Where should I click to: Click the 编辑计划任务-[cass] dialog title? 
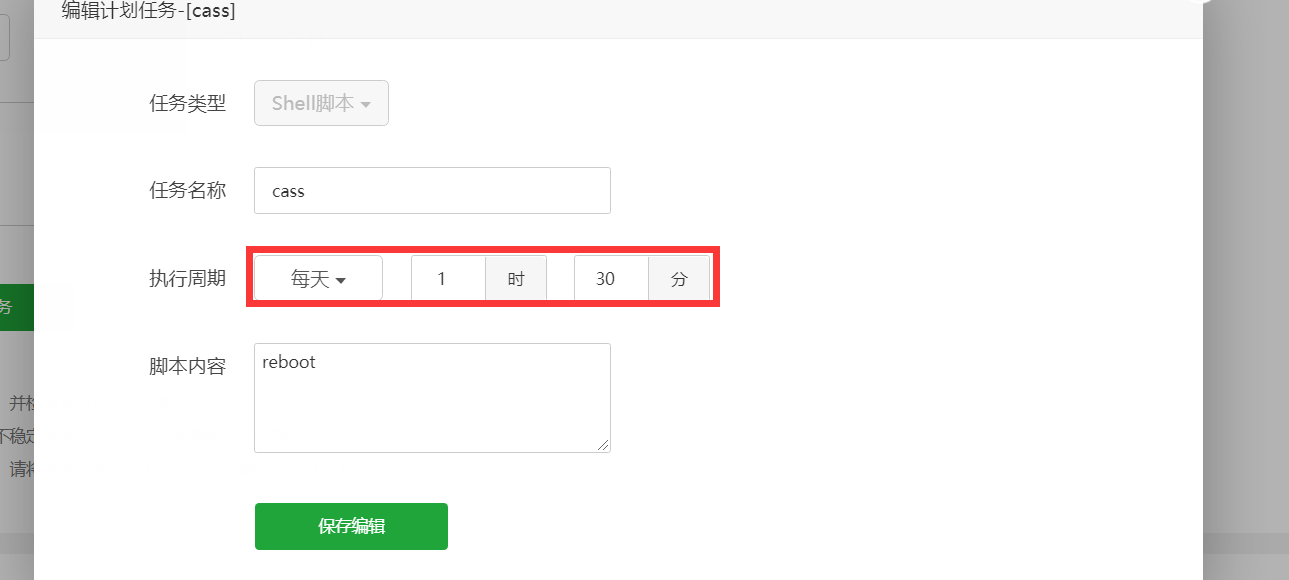point(149,12)
